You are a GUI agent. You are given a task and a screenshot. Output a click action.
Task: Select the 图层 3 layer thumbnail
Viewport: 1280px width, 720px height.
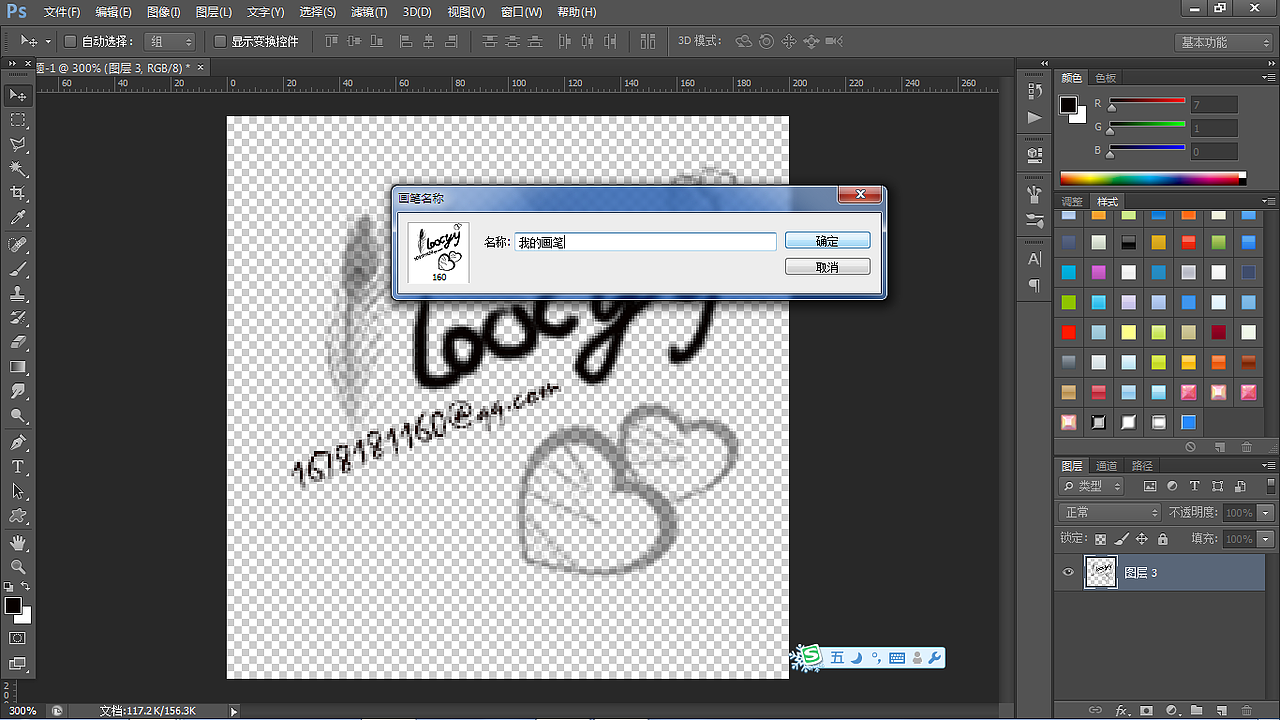point(1101,573)
